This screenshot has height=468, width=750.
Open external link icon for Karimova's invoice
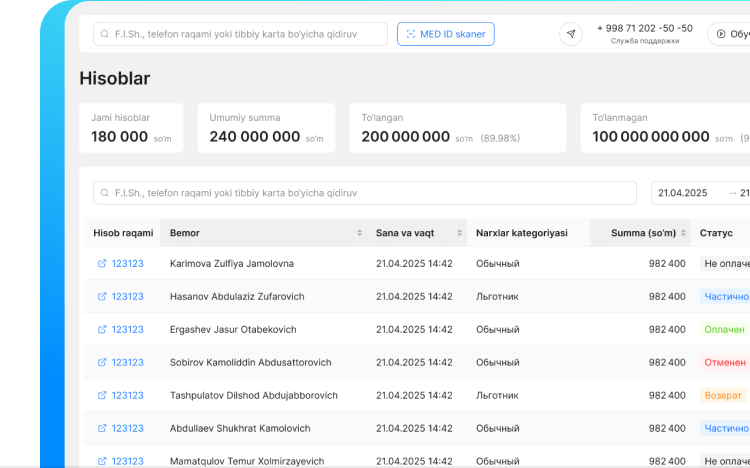click(x=102, y=264)
